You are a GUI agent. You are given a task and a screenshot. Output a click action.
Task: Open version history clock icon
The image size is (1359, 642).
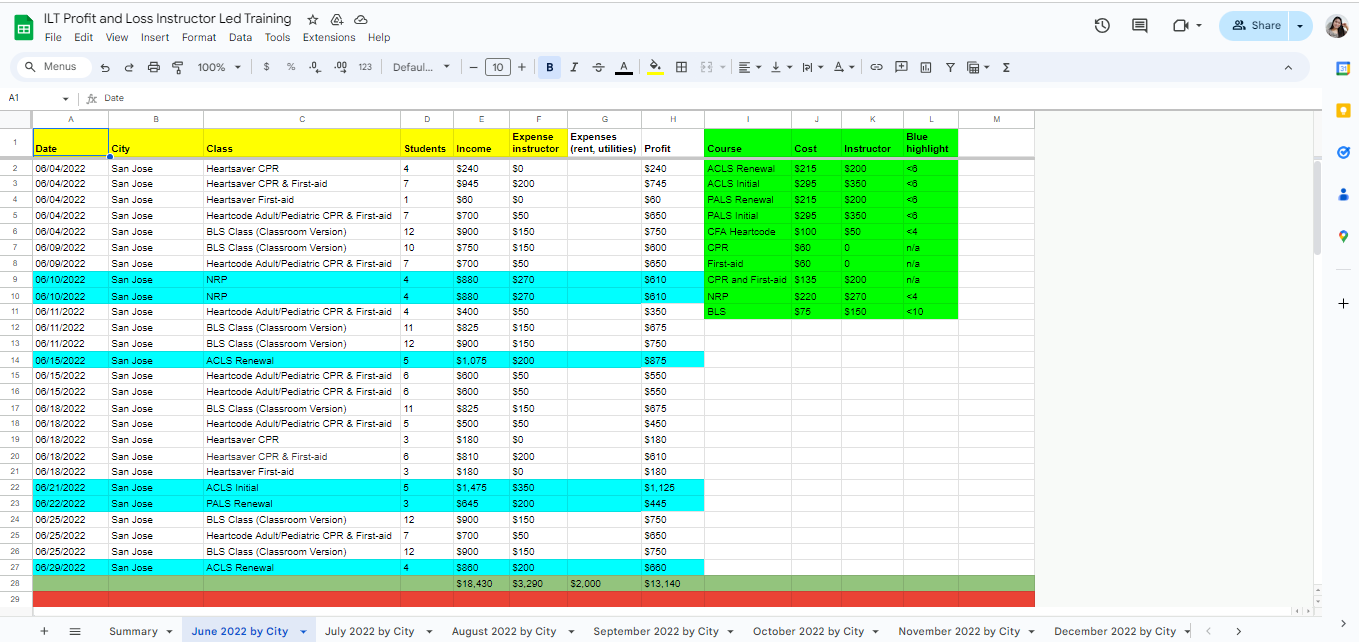tap(1102, 25)
